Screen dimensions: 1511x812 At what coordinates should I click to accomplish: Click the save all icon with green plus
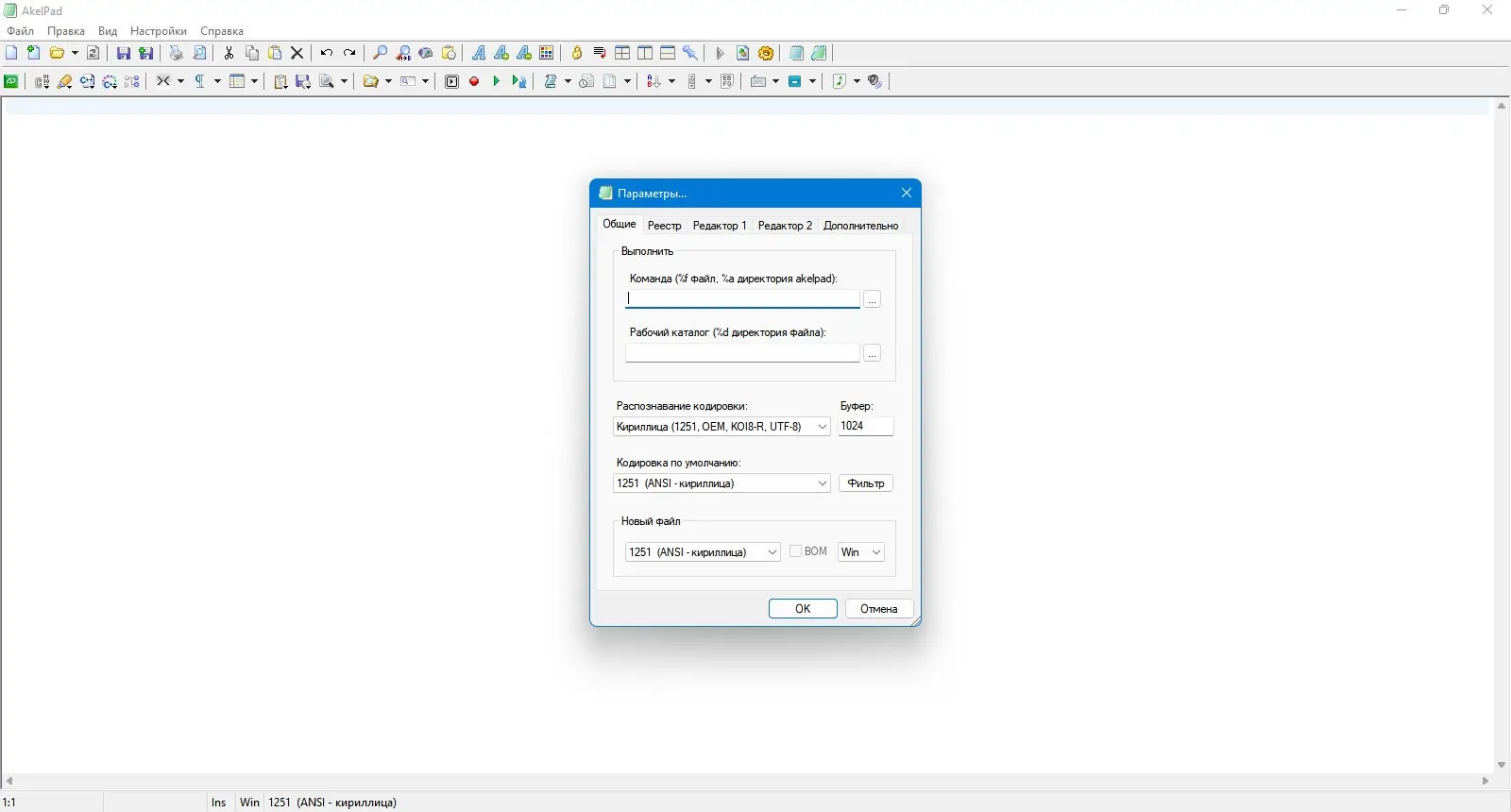[146, 54]
